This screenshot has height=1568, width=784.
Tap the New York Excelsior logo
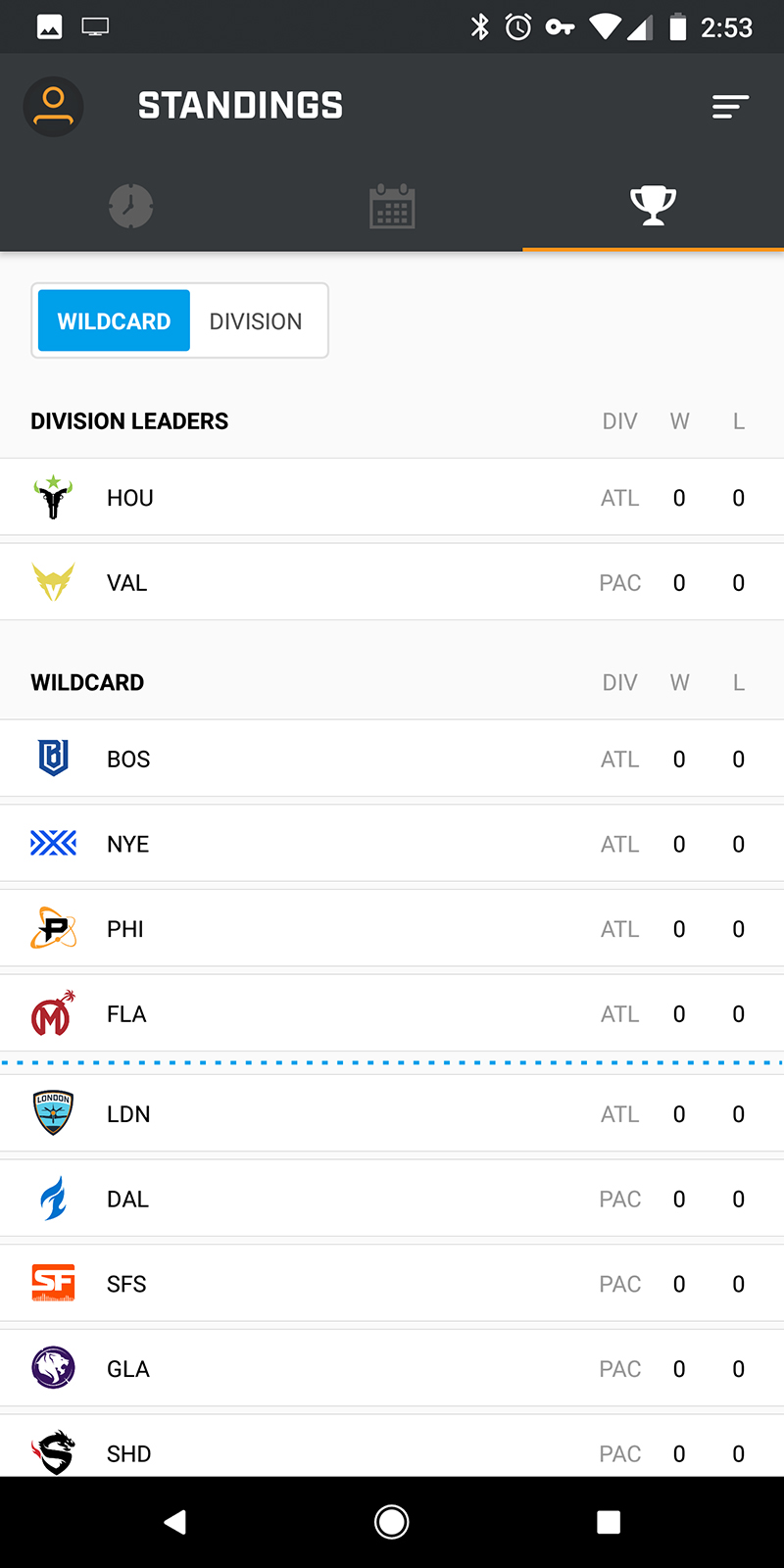53,843
